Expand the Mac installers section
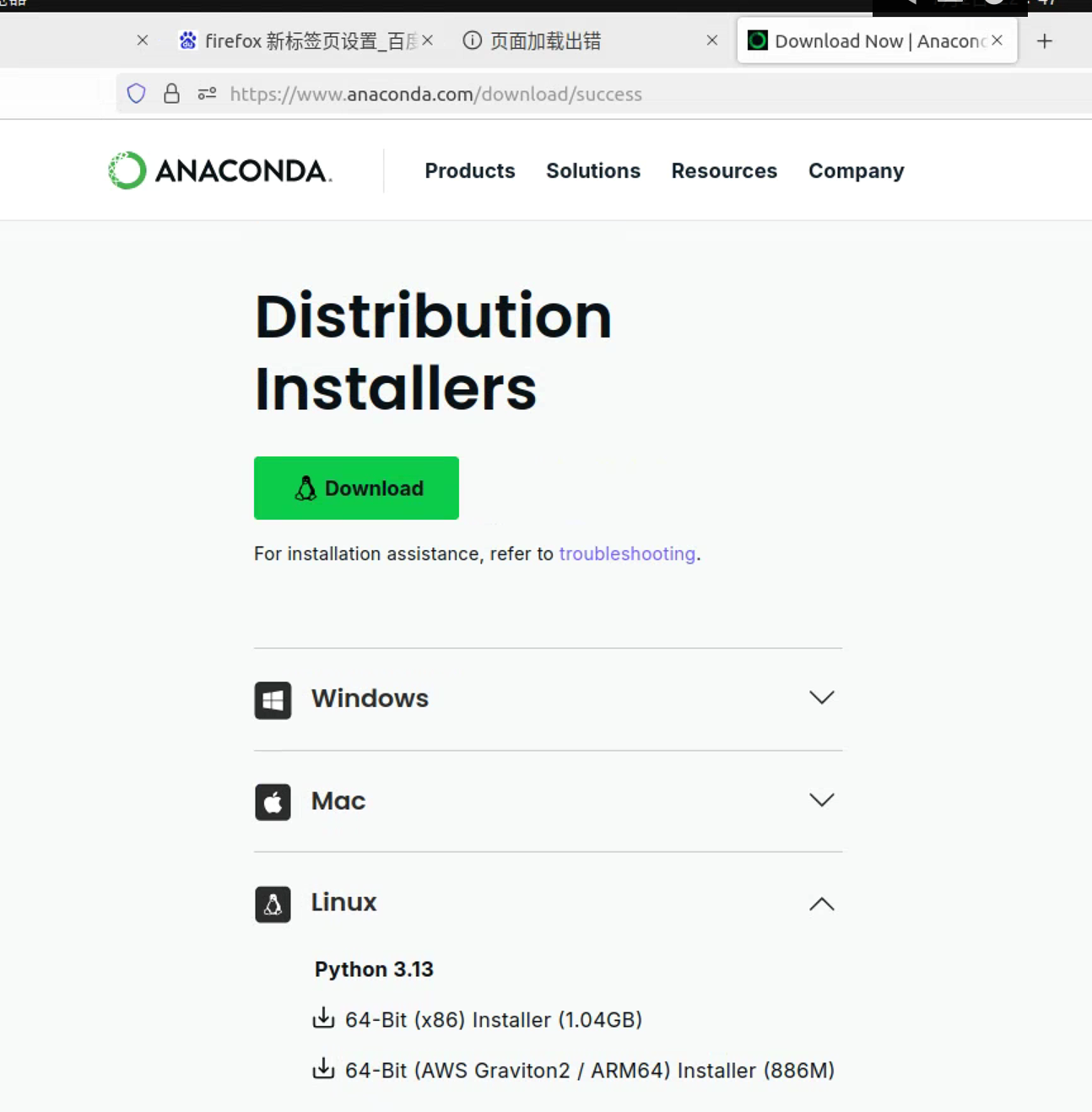Image resolution: width=1092 pixels, height=1112 pixels. click(x=548, y=801)
